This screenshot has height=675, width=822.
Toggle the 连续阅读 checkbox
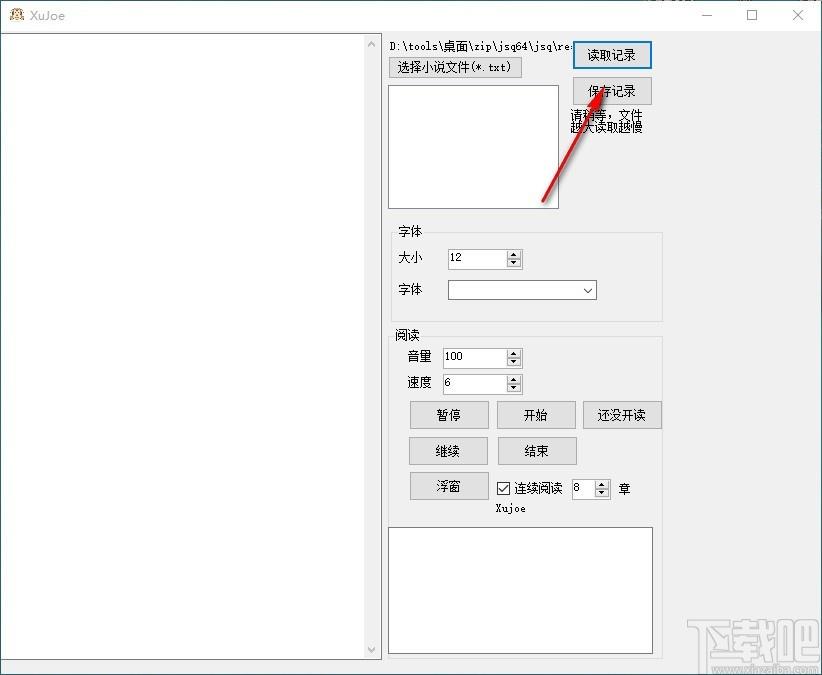503,488
